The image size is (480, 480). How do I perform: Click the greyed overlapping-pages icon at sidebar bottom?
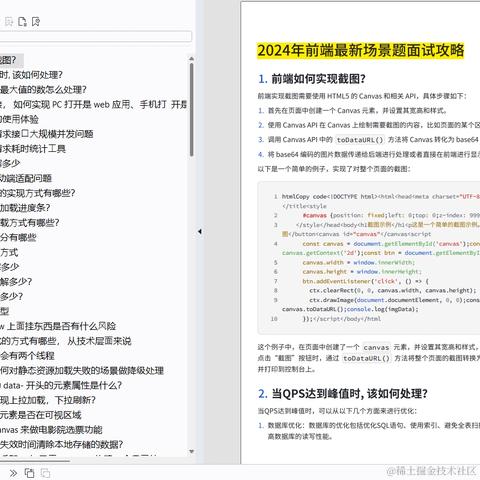coord(45,473)
